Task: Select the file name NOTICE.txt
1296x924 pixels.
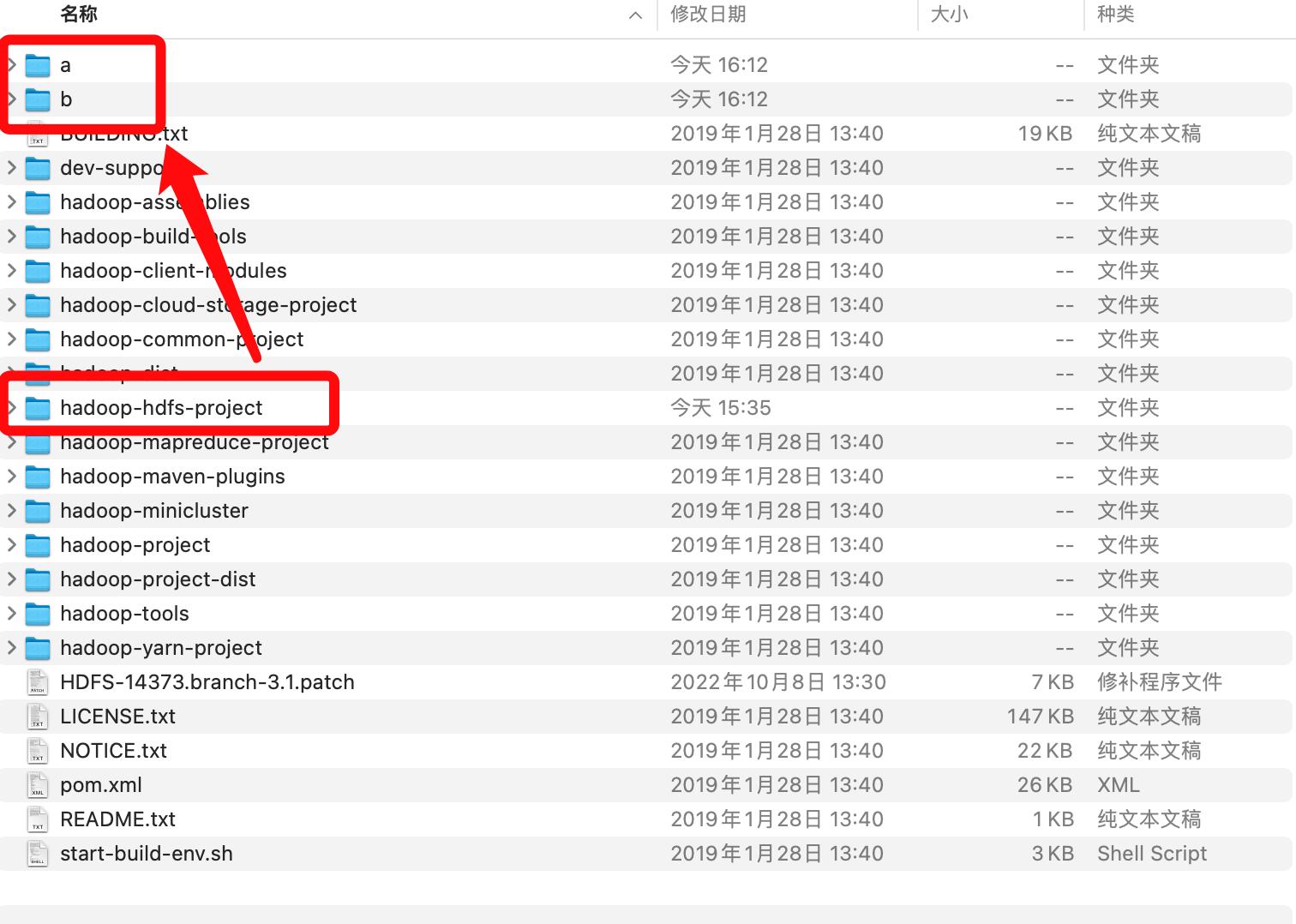Action: (x=113, y=751)
